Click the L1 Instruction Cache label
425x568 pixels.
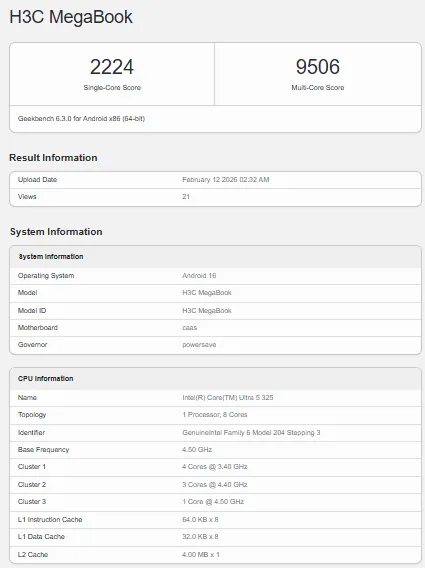50,519
